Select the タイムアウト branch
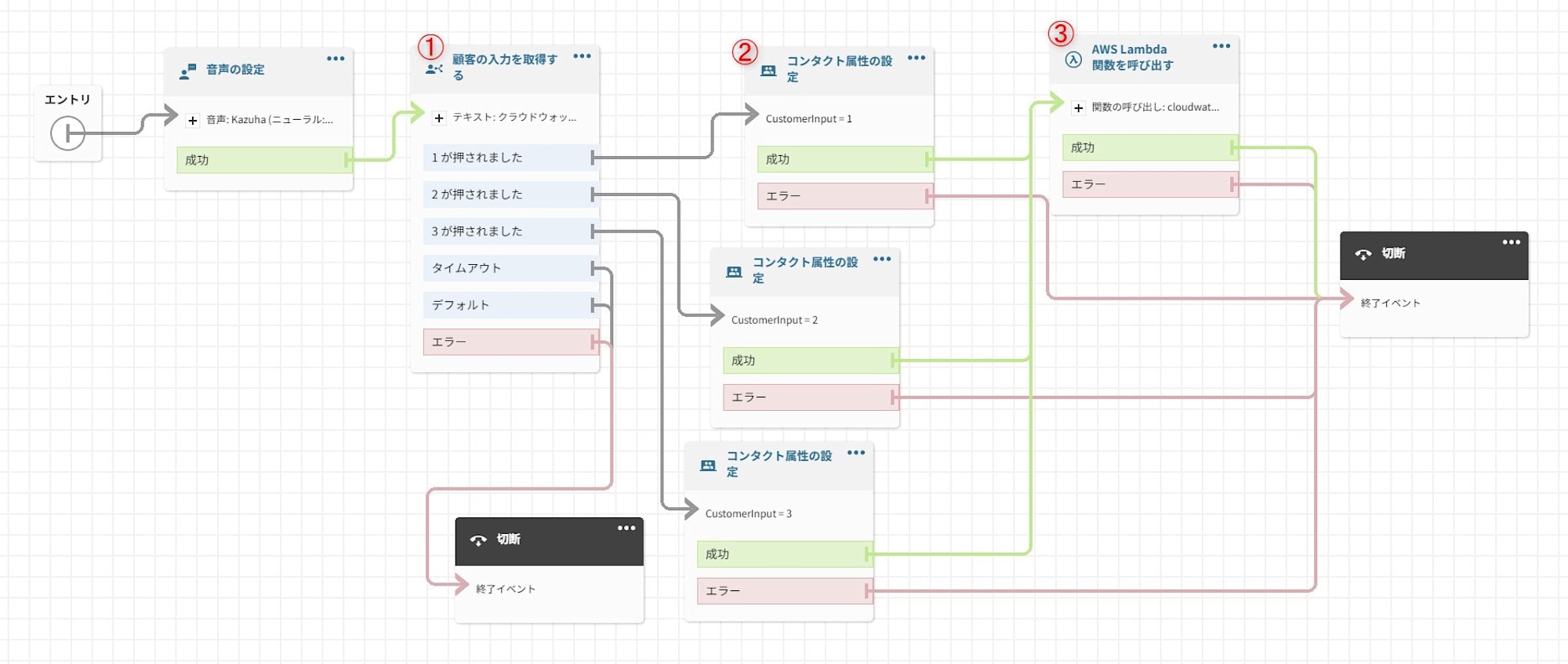This screenshot has height=664, width=1568. 510,268
